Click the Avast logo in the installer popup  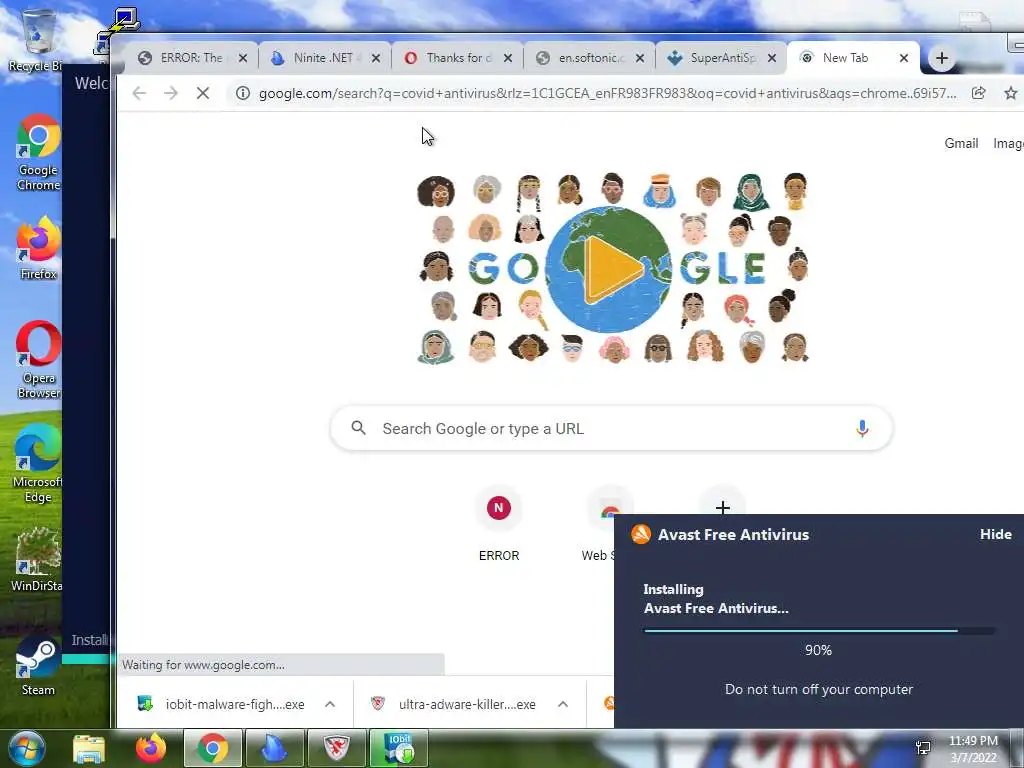[641, 534]
